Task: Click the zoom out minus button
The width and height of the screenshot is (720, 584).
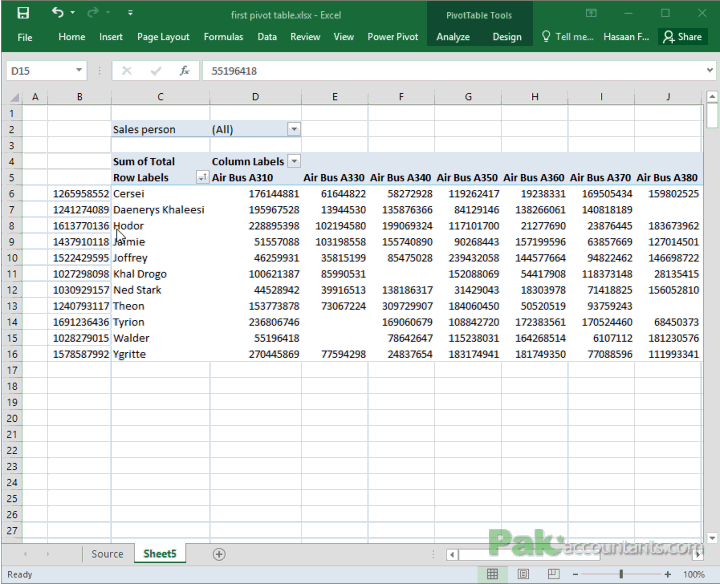Action: [575, 574]
